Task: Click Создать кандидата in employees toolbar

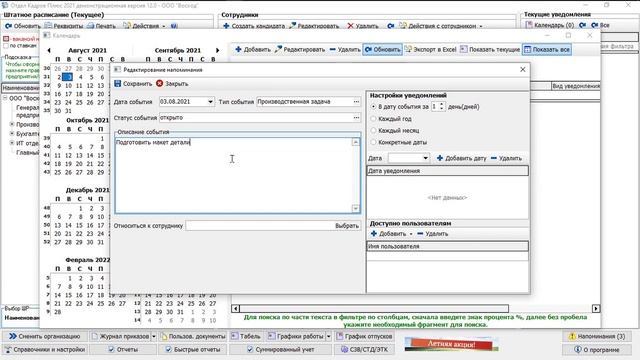Action: click(x=254, y=26)
